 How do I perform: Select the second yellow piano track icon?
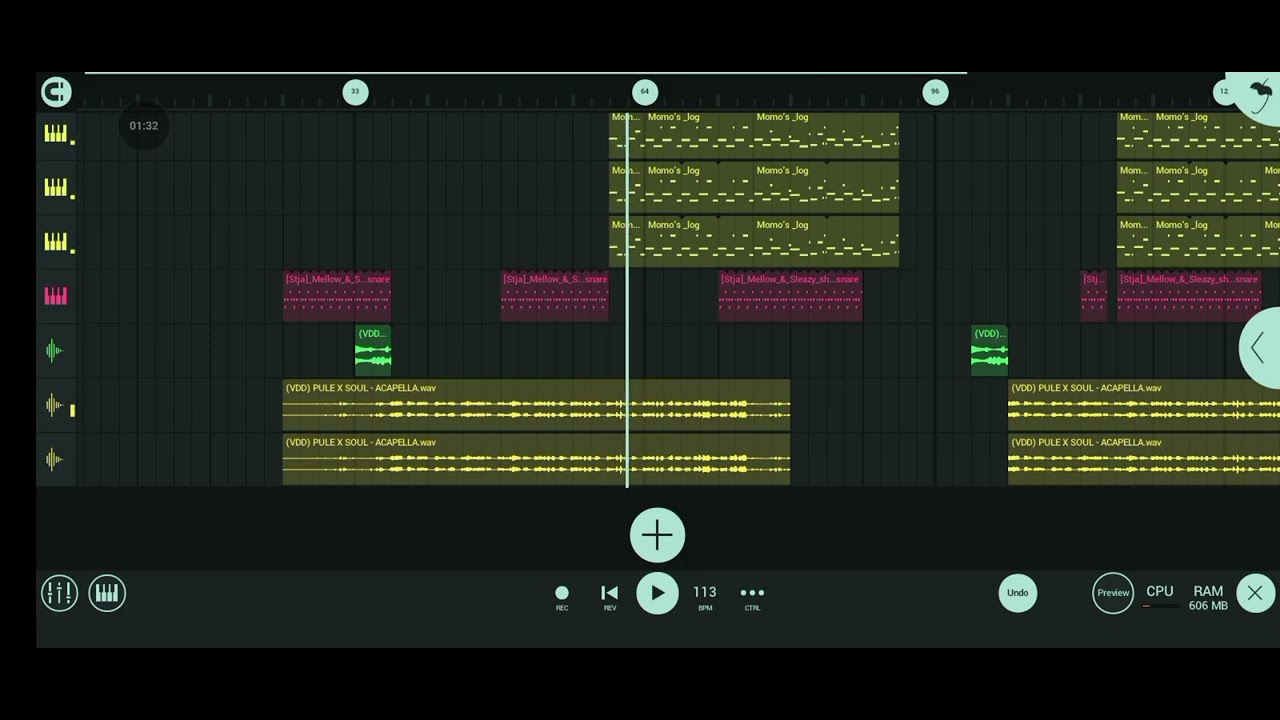[x=55, y=188]
